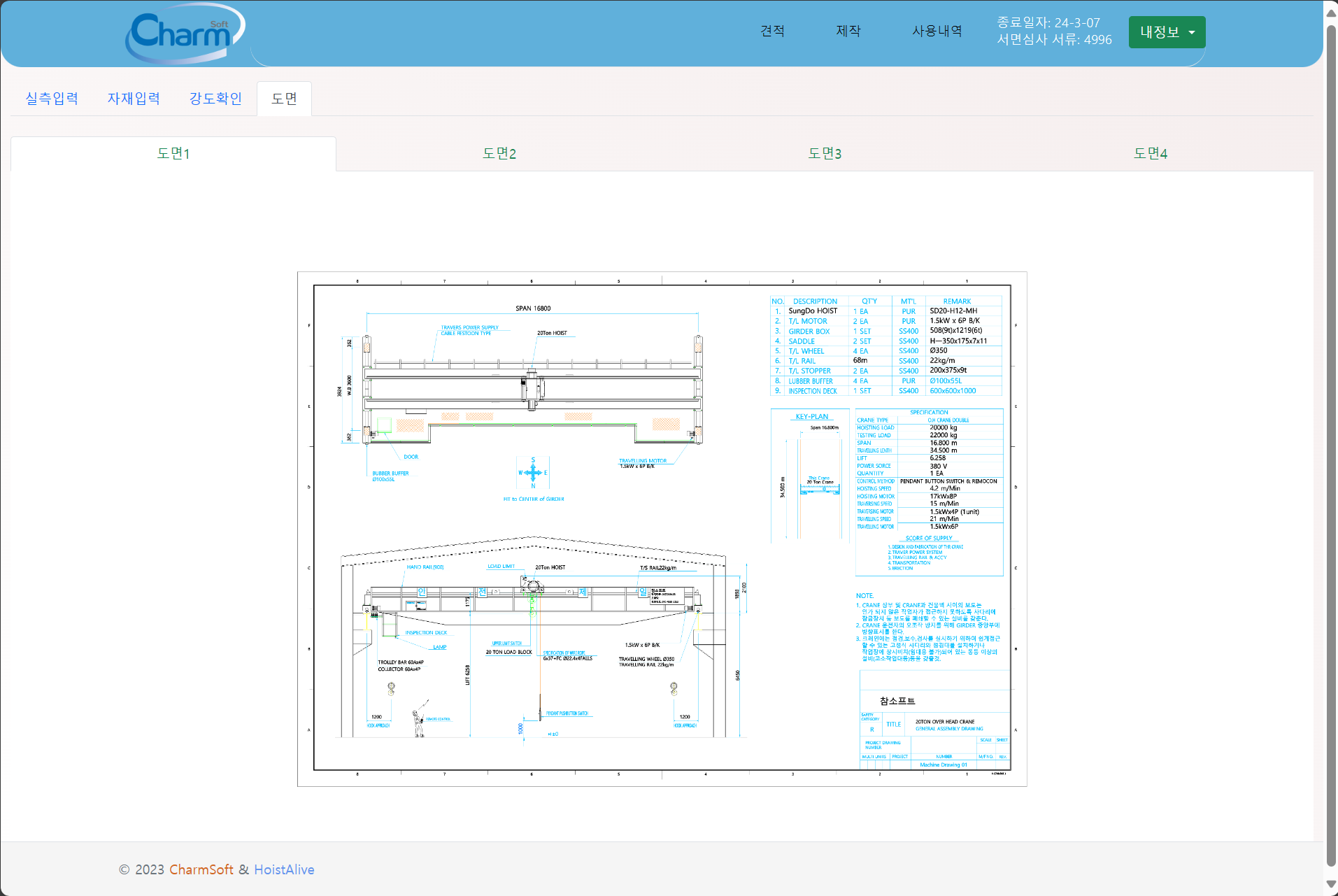Click the scrollbar down arrow
Image resolution: width=1338 pixels, height=896 pixels.
click(x=1331, y=884)
